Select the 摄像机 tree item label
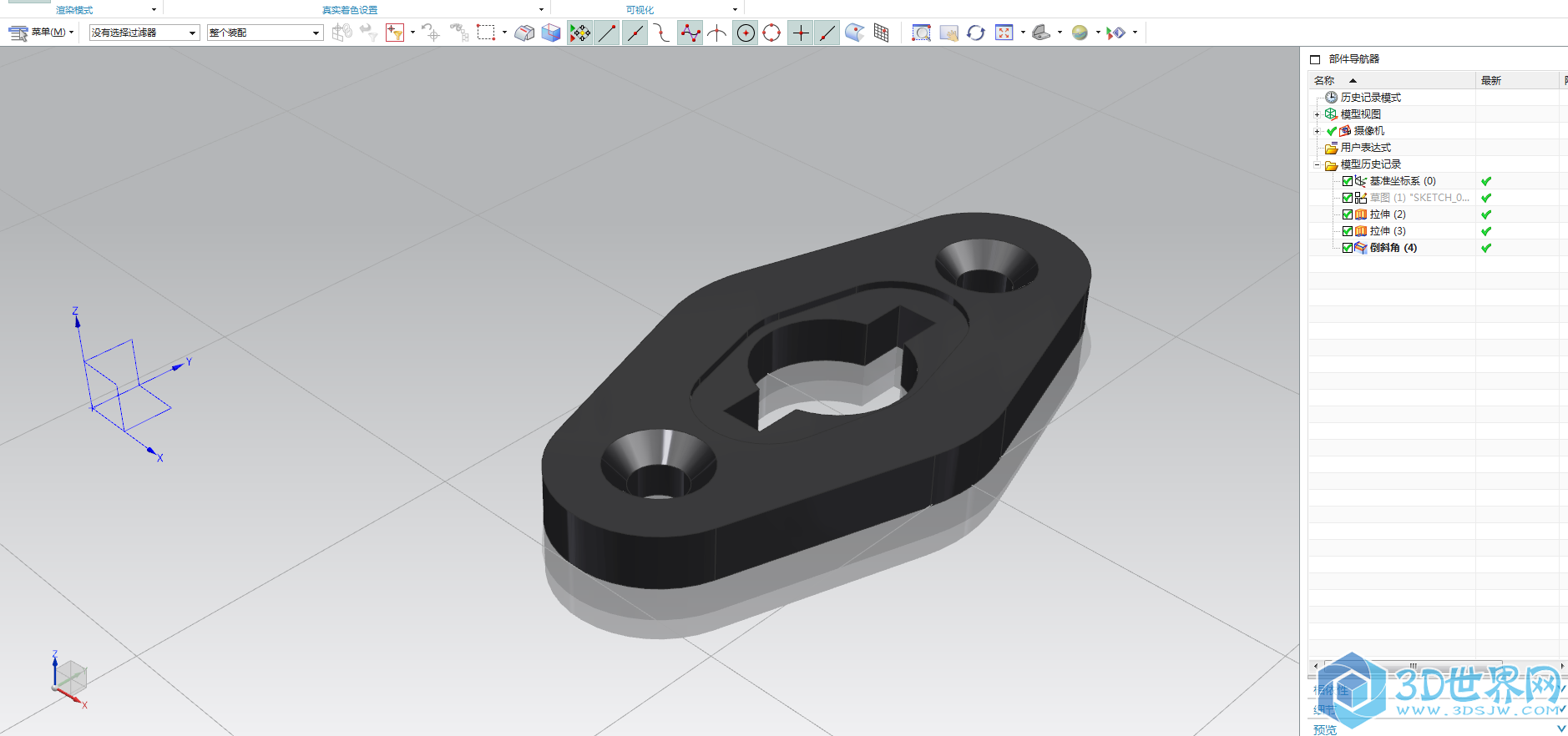1568x736 pixels. 1368,131
